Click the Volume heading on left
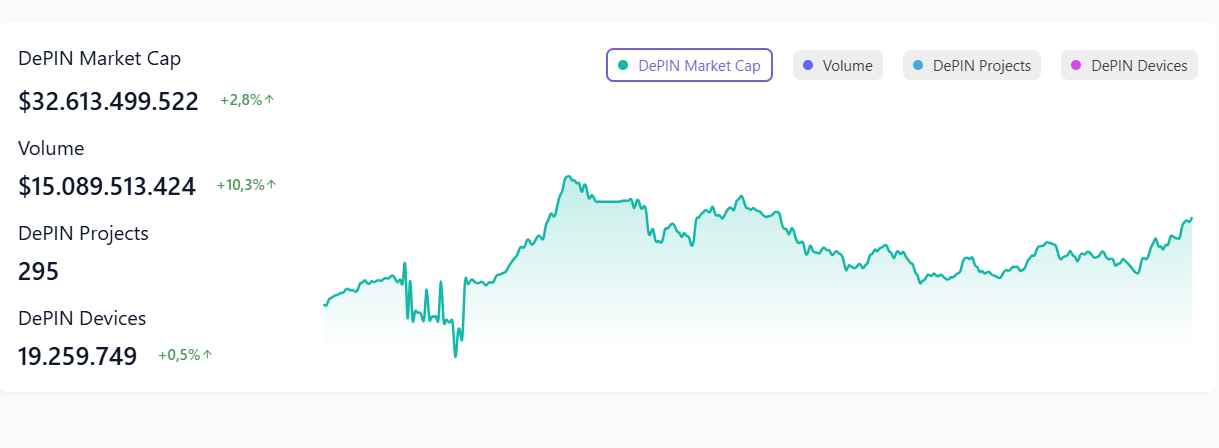The height and width of the screenshot is (448, 1219). tap(51, 148)
